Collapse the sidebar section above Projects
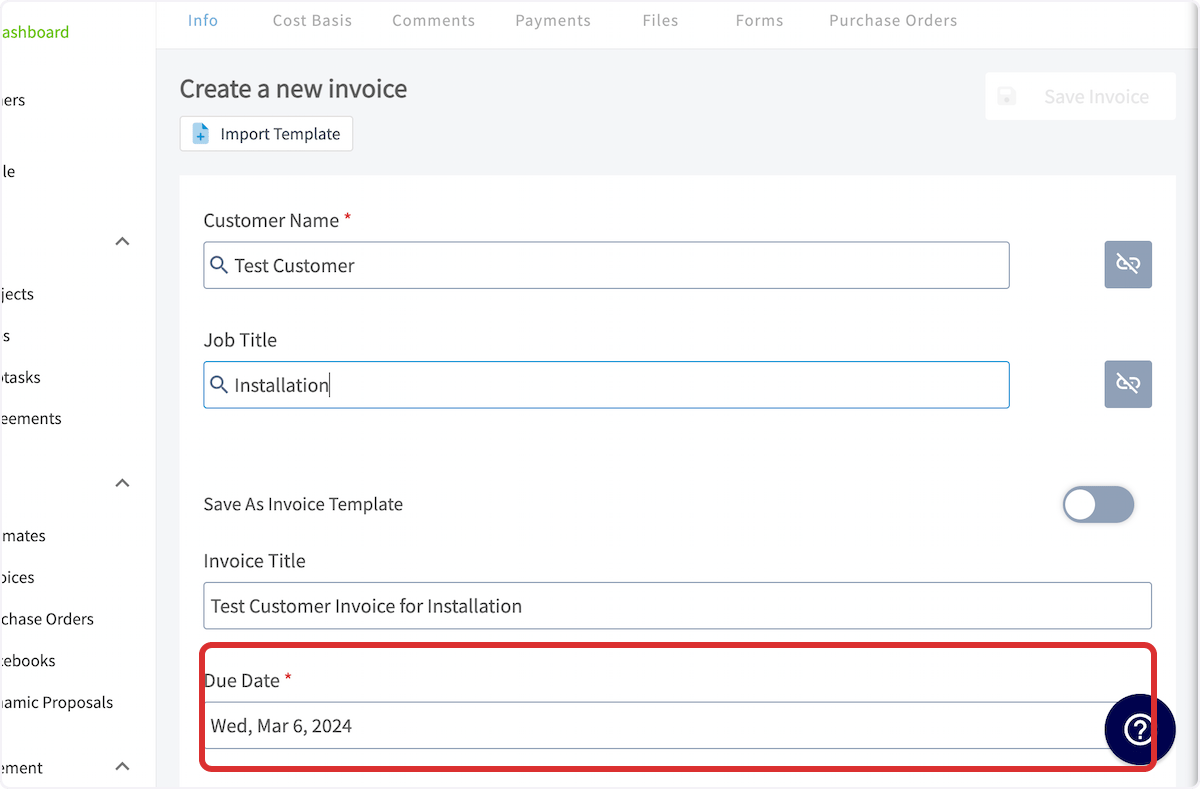The image size is (1200, 789). pyautogui.click(x=123, y=241)
